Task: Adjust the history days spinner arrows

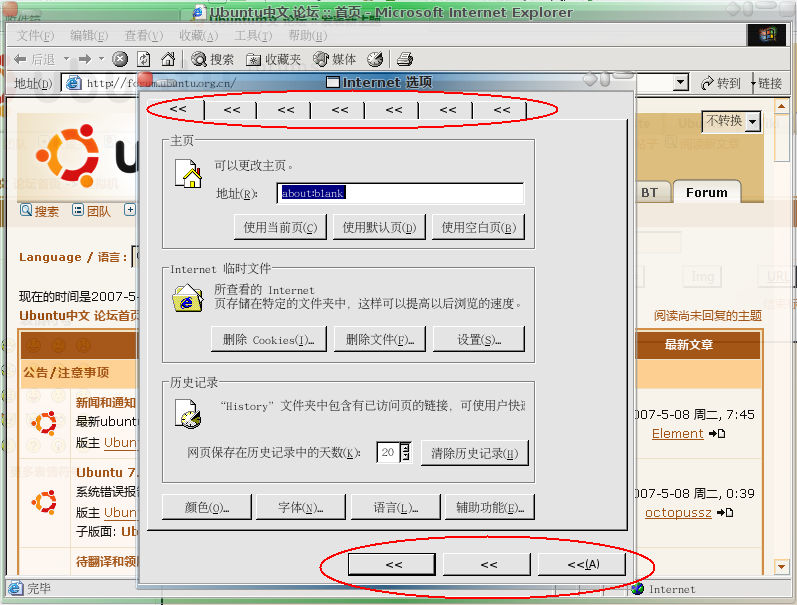Action: [x=406, y=452]
